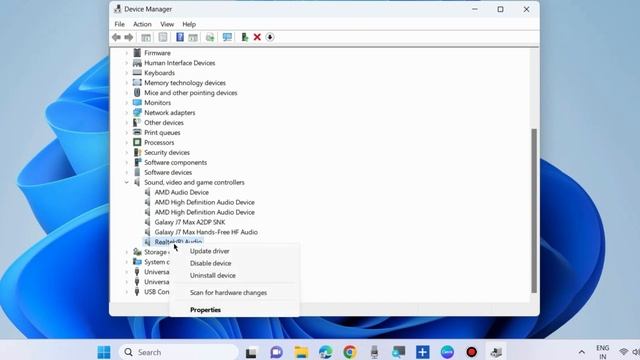Click the red record app taskbar icon
This screenshot has height=360, width=640.
[x=471, y=352]
